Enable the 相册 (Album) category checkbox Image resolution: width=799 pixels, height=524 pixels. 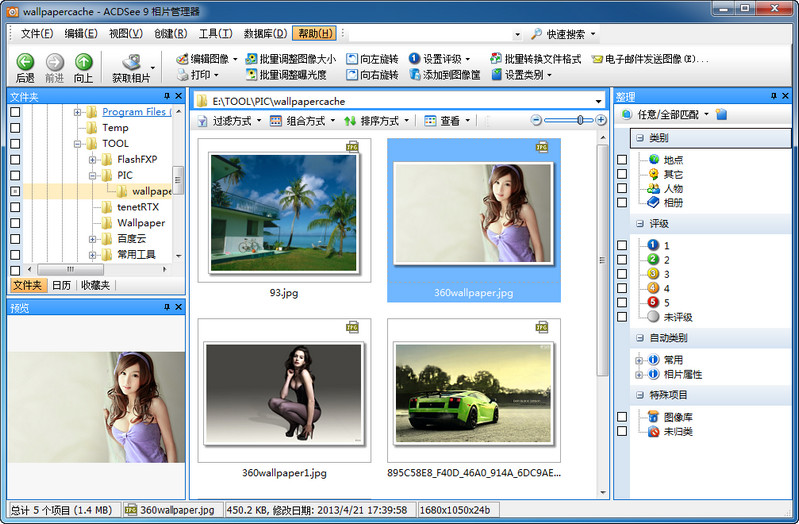pyautogui.click(x=622, y=202)
